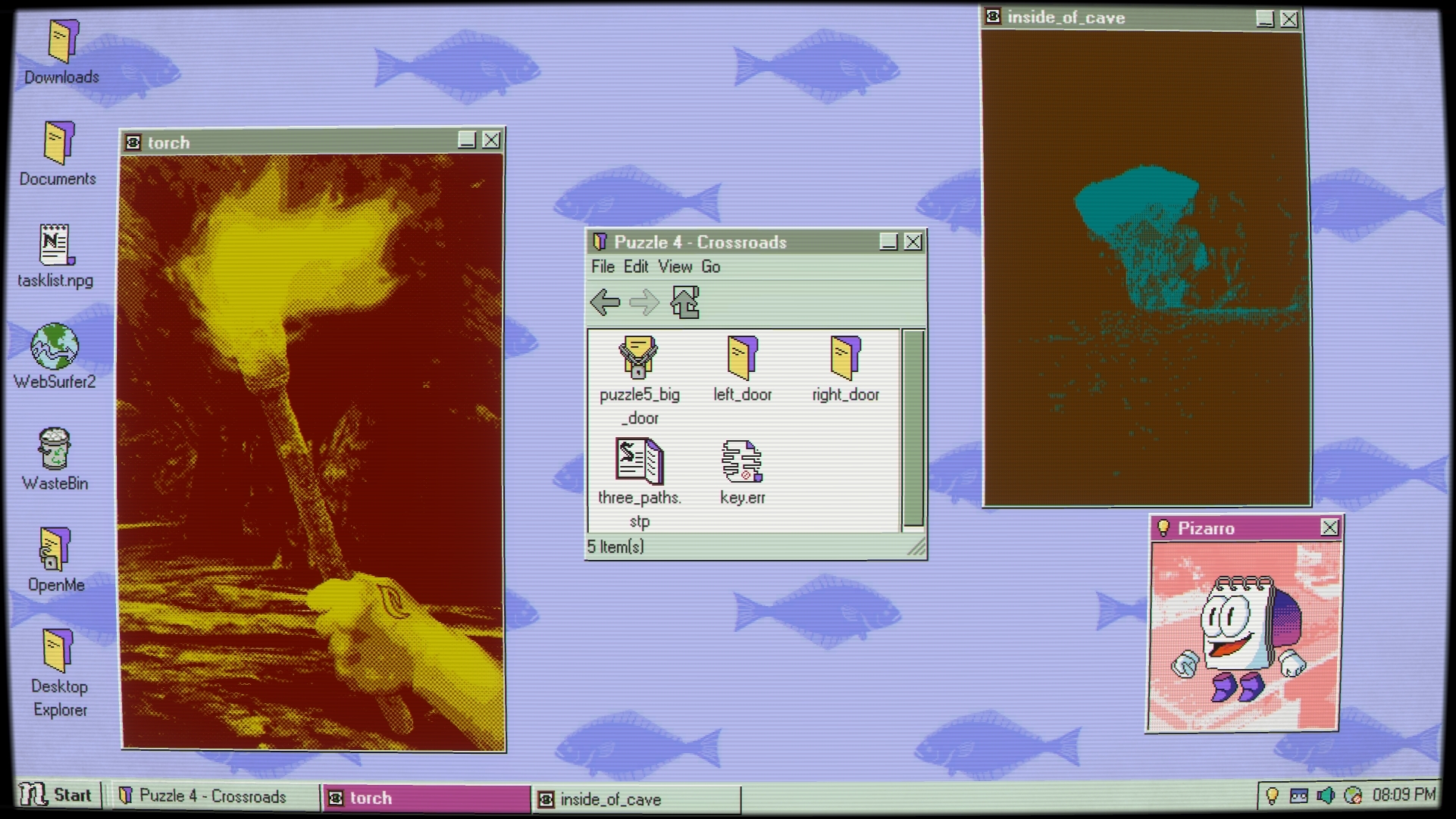Click the back arrow navigation button
Image resolution: width=1456 pixels, height=819 pixels.
605,302
